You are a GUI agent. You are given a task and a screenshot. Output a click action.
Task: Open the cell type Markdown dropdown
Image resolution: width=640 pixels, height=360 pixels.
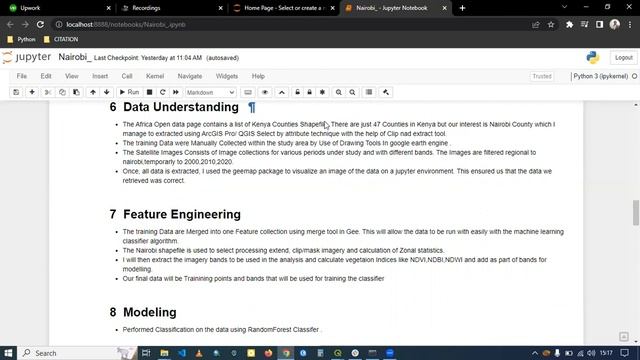(x=210, y=93)
